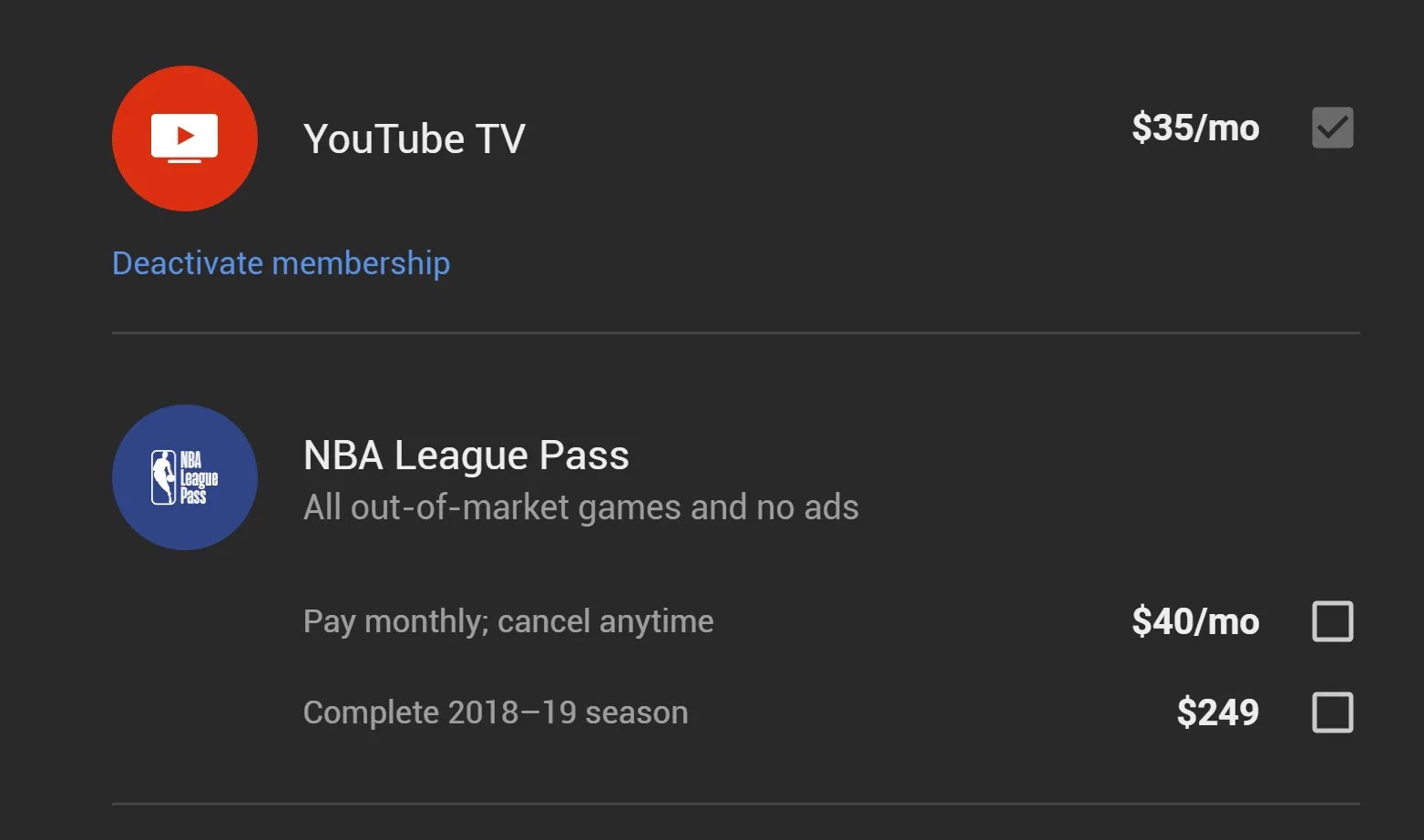Click the checkmark next to $35/mo
Image resolution: width=1424 pixels, height=840 pixels.
click(x=1332, y=128)
